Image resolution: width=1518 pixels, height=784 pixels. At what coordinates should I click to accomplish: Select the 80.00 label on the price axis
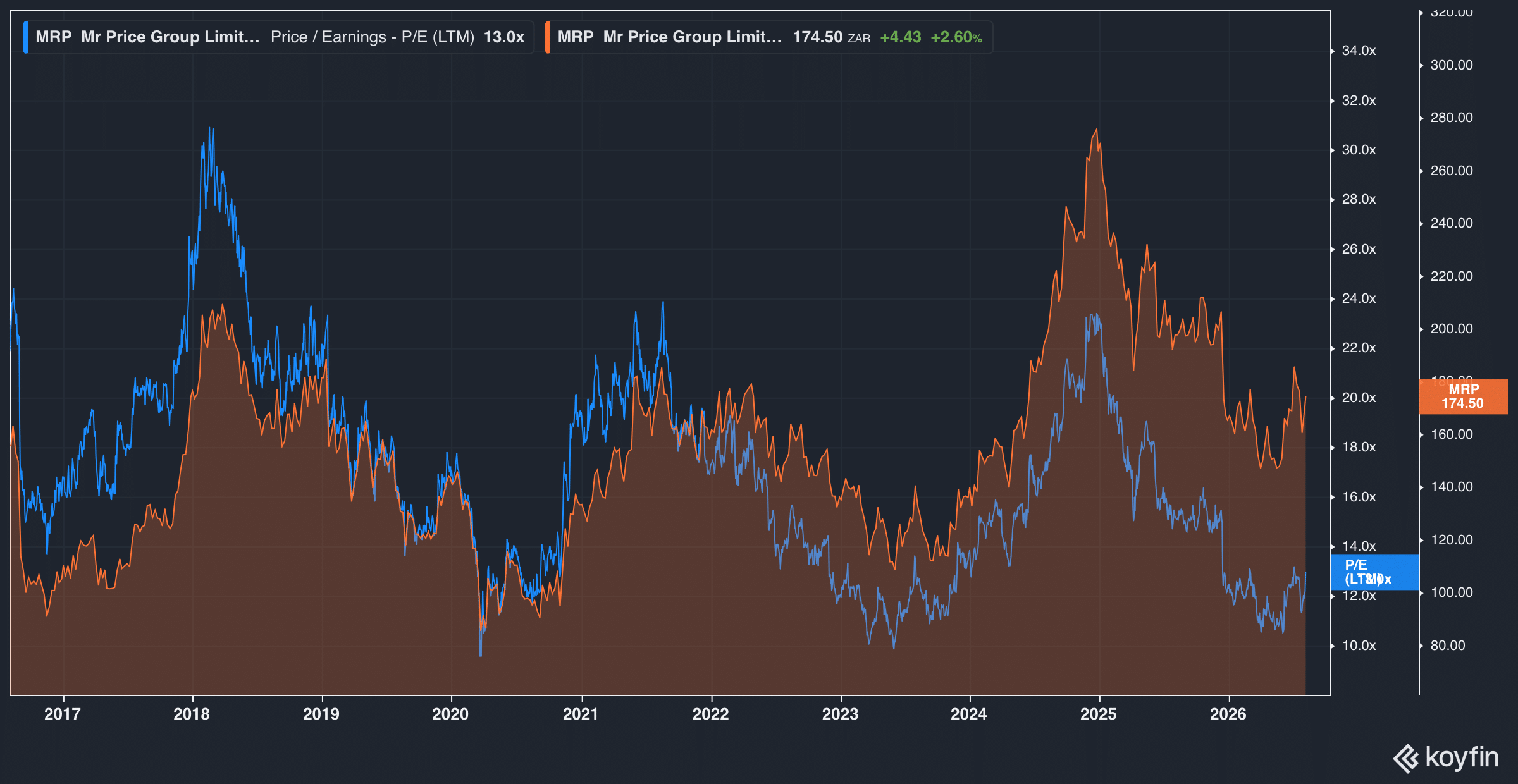tap(1448, 646)
